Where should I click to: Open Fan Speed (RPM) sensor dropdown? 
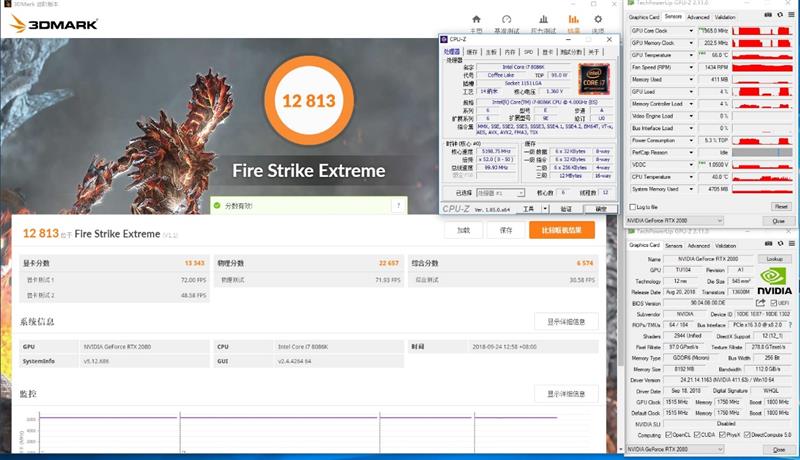click(x=691, y=67)
